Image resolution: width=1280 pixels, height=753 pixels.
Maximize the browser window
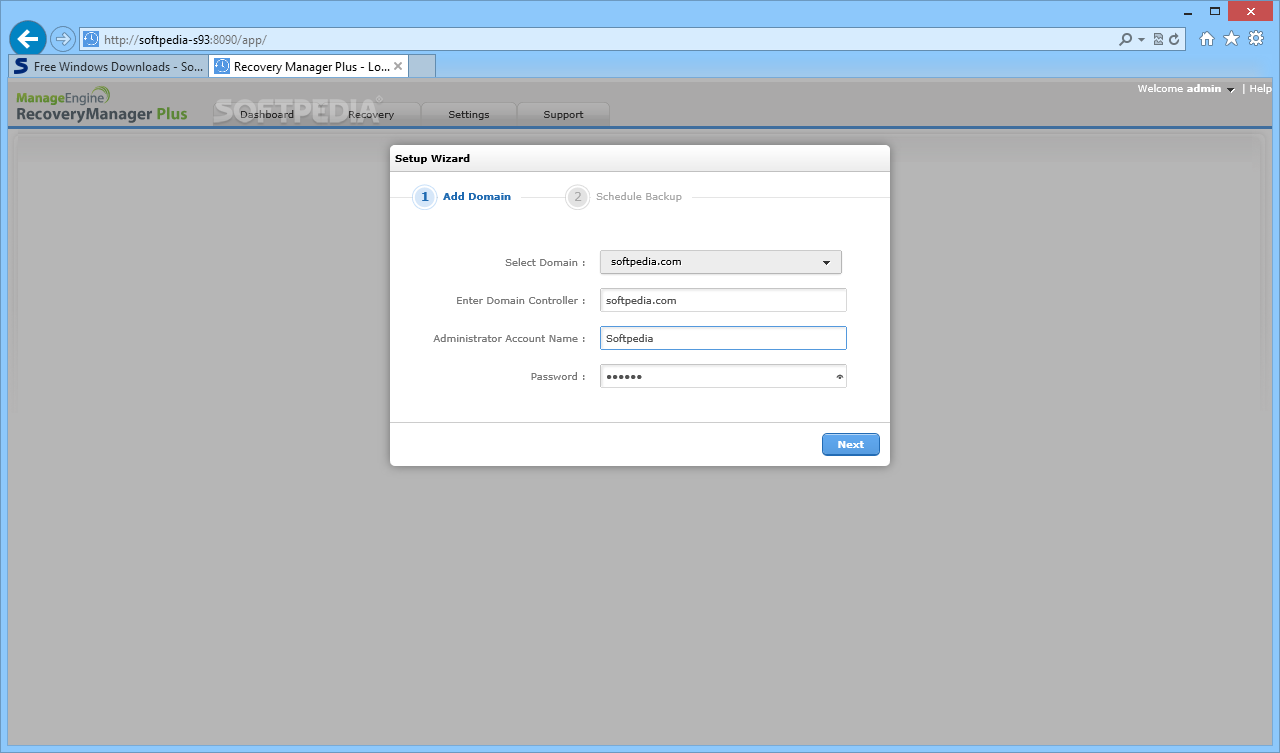[1215, 10]
